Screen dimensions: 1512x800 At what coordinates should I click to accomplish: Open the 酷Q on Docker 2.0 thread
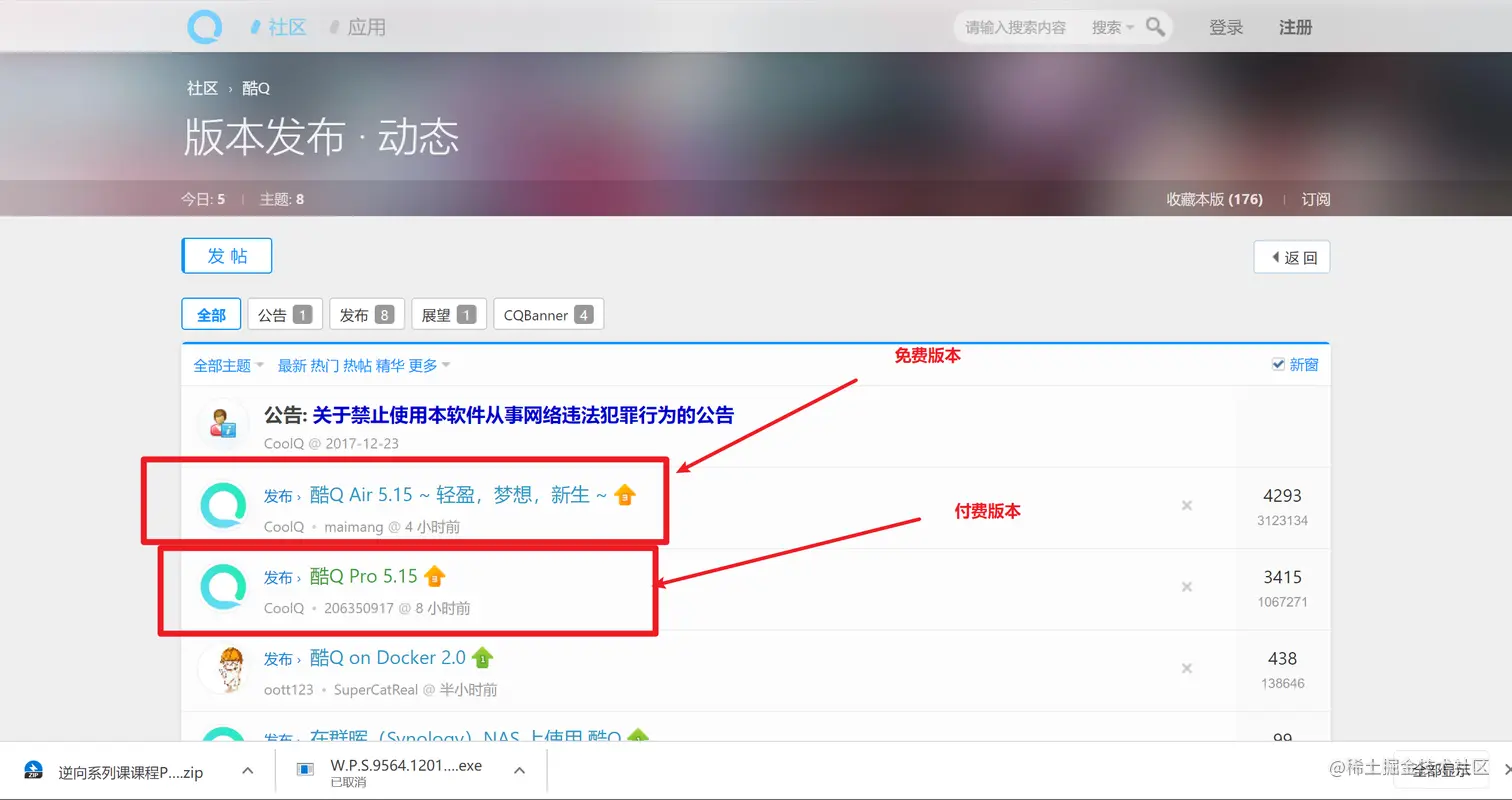388,658
